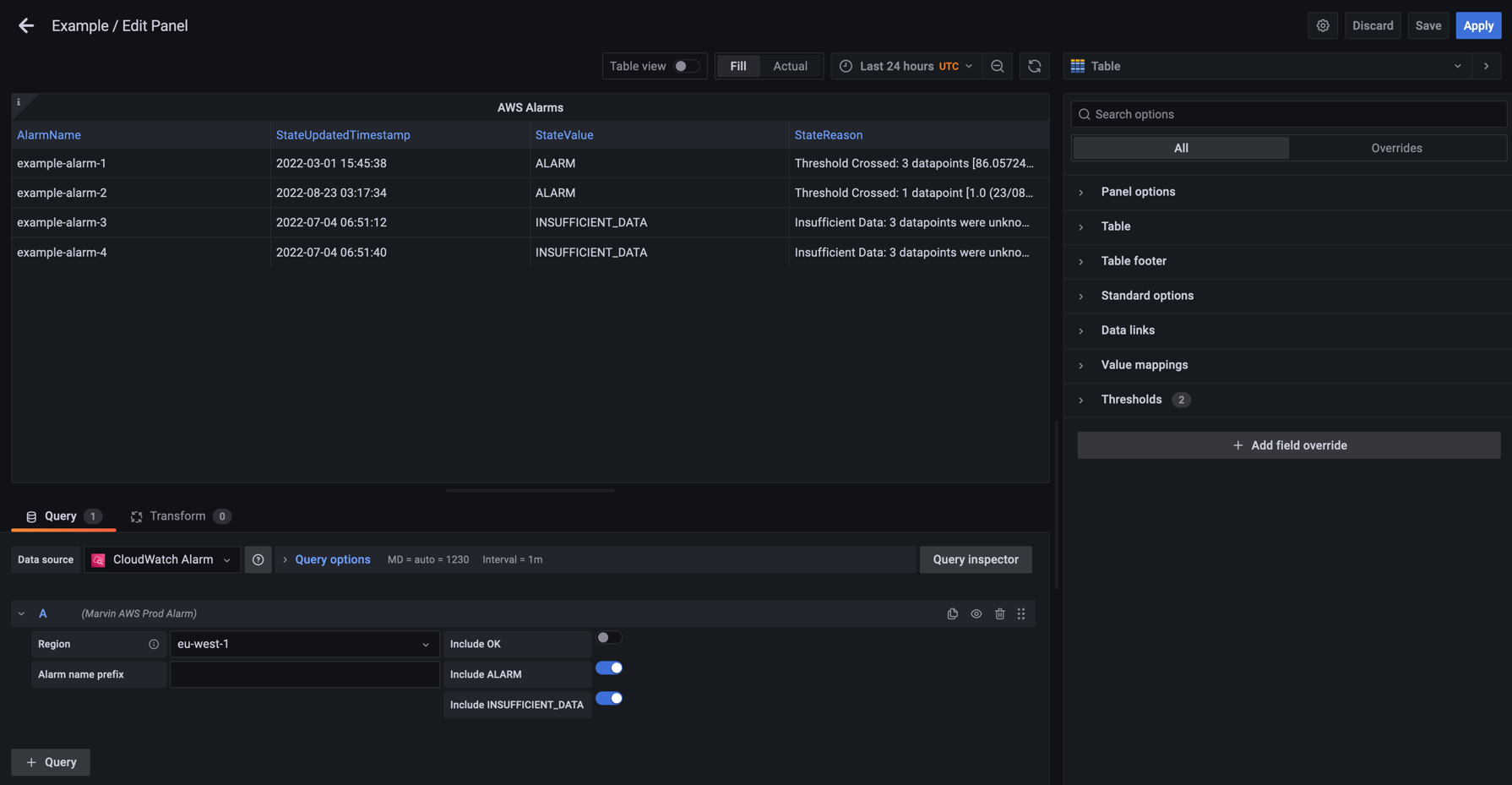Select the Overrides tab
This screenshot has height=785, width=1512.
click(1395, 148)
